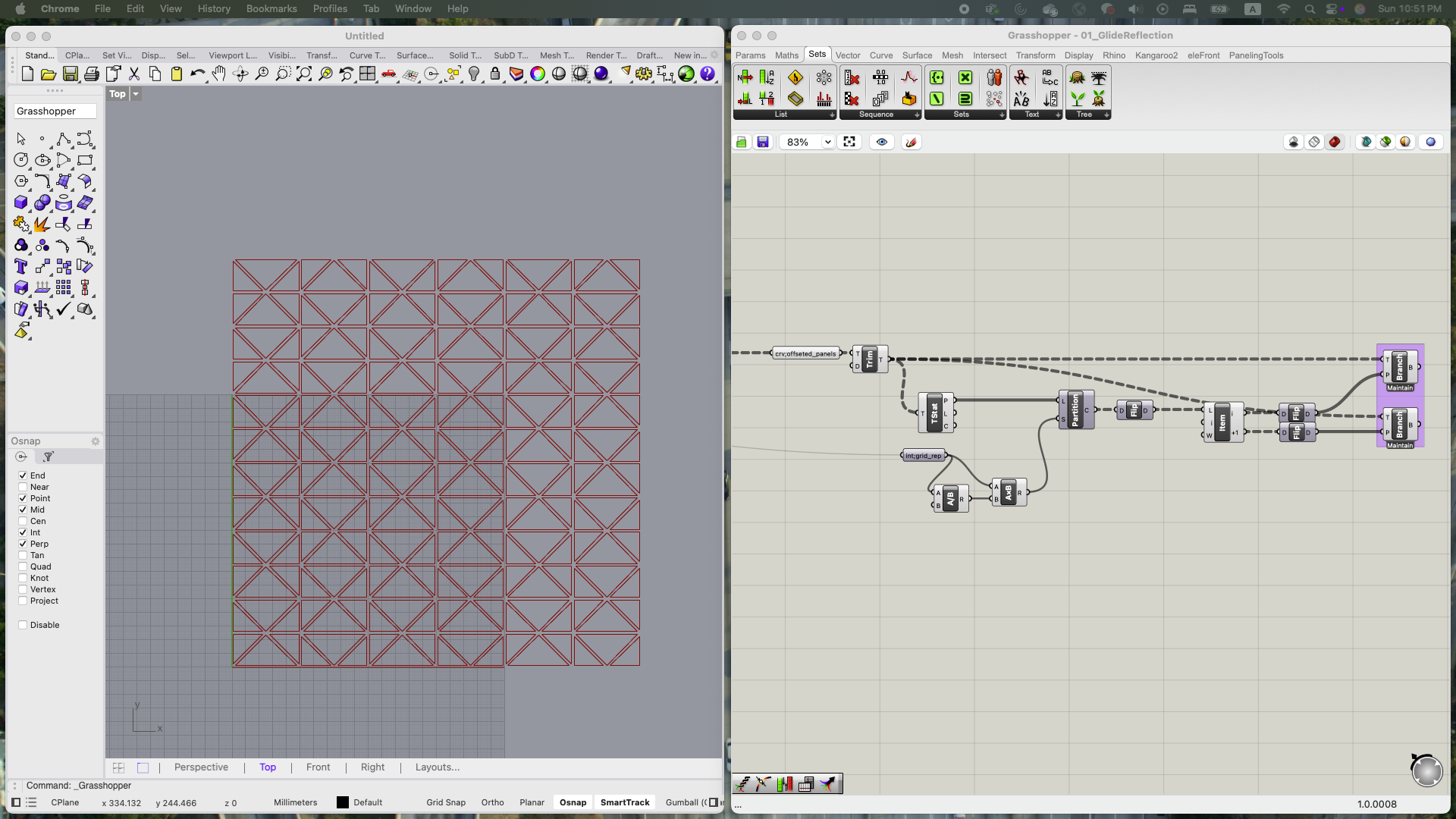Click the black Default layer color swatch

[343, 802]
